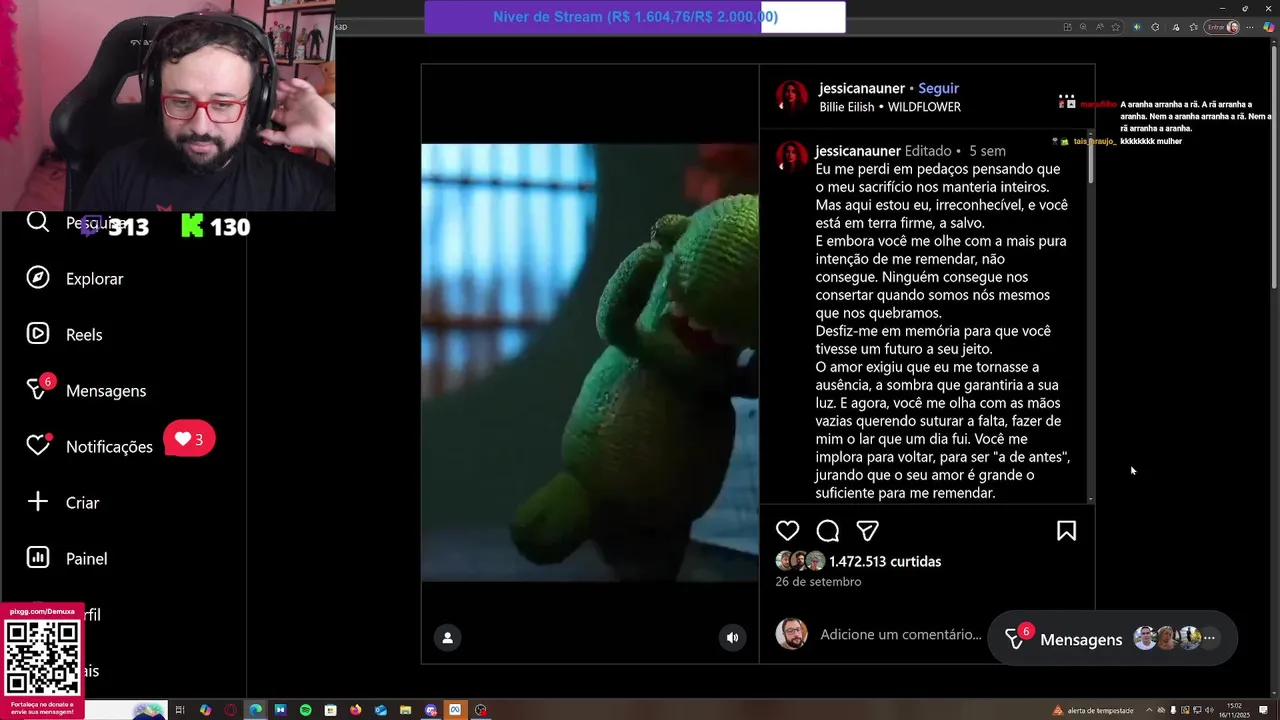Click the 26 de setembro date
Screen dimensions: 1280x720
point(818,582)
